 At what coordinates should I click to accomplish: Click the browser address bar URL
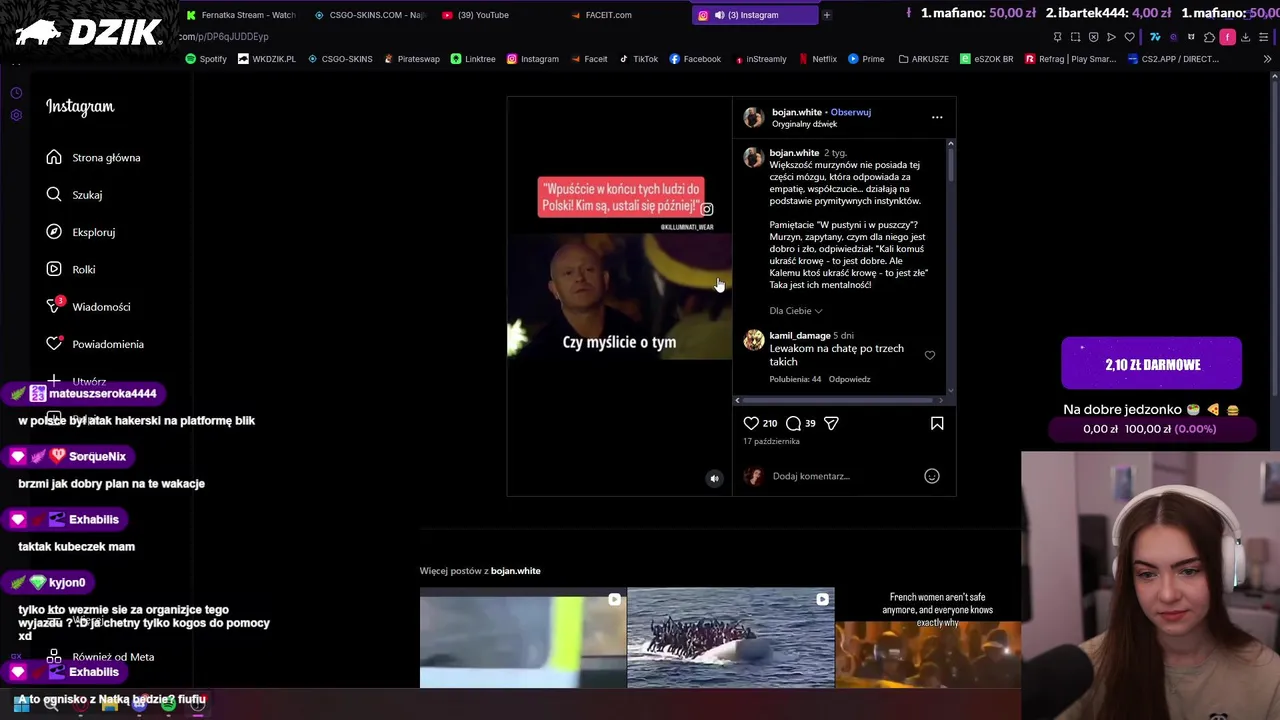(224, 37)
